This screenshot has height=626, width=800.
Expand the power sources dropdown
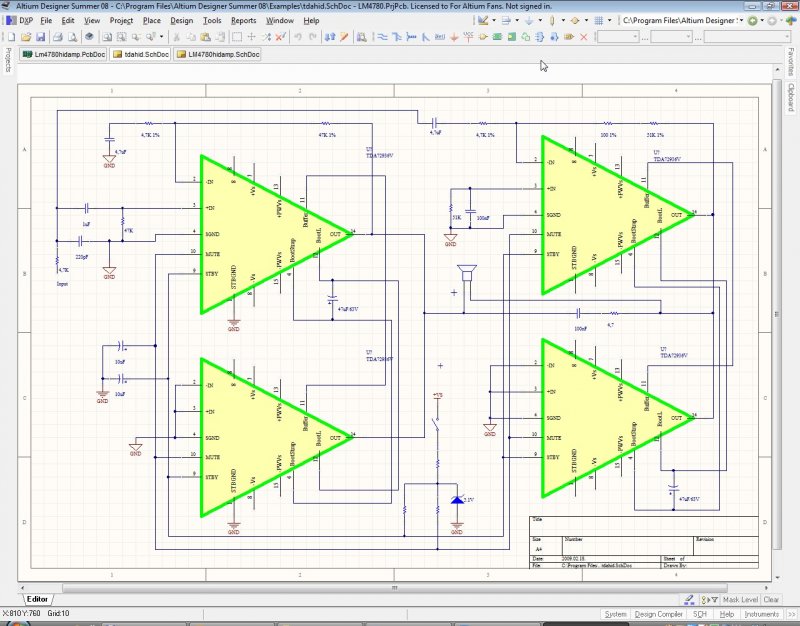tap(540, 20)
